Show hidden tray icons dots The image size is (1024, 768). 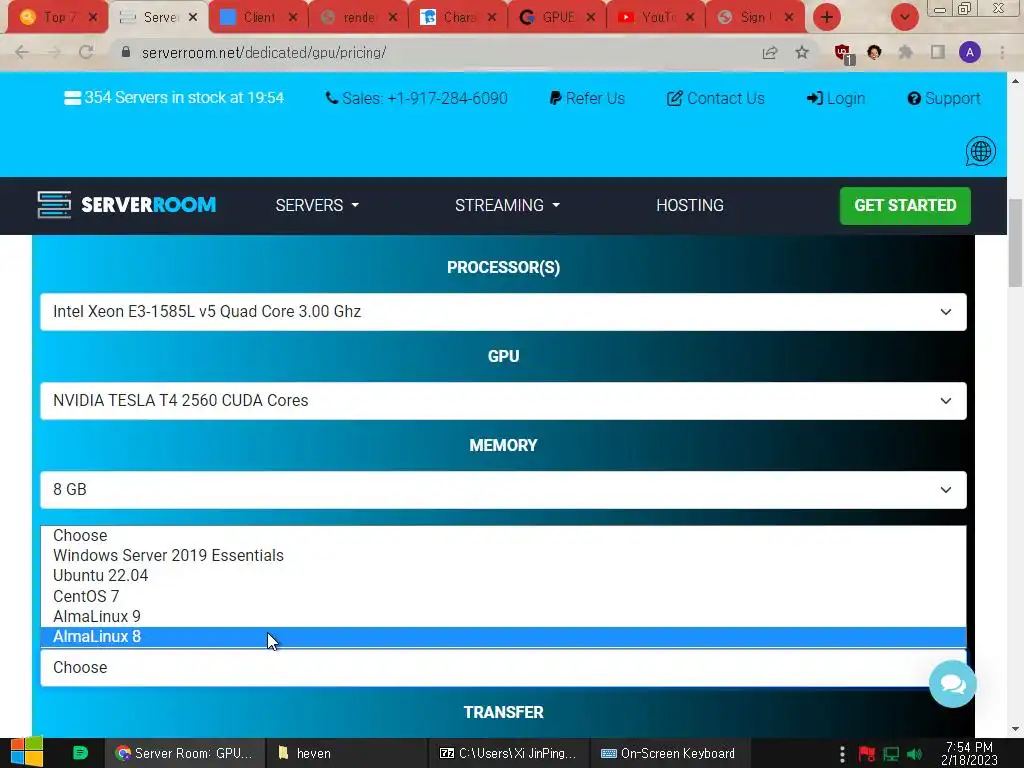pos(842,754)
